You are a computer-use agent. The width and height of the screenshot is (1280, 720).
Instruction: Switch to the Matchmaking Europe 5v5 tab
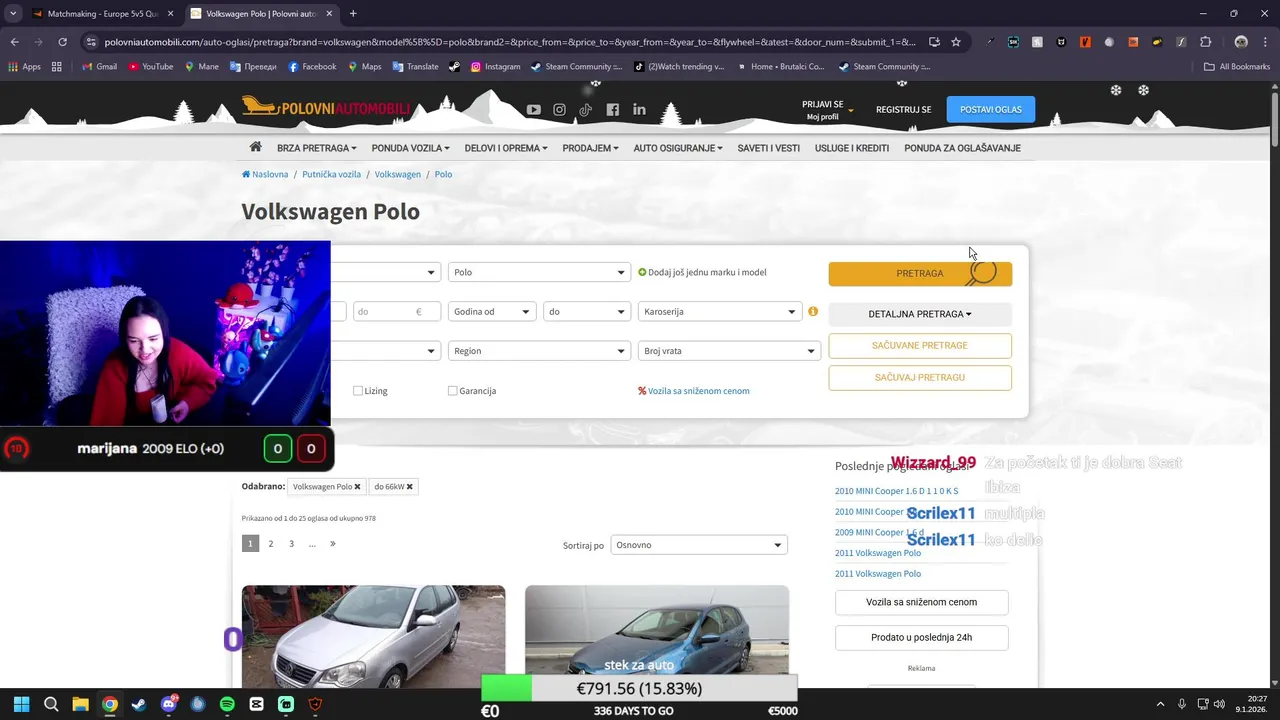click(x=103, y=14)
